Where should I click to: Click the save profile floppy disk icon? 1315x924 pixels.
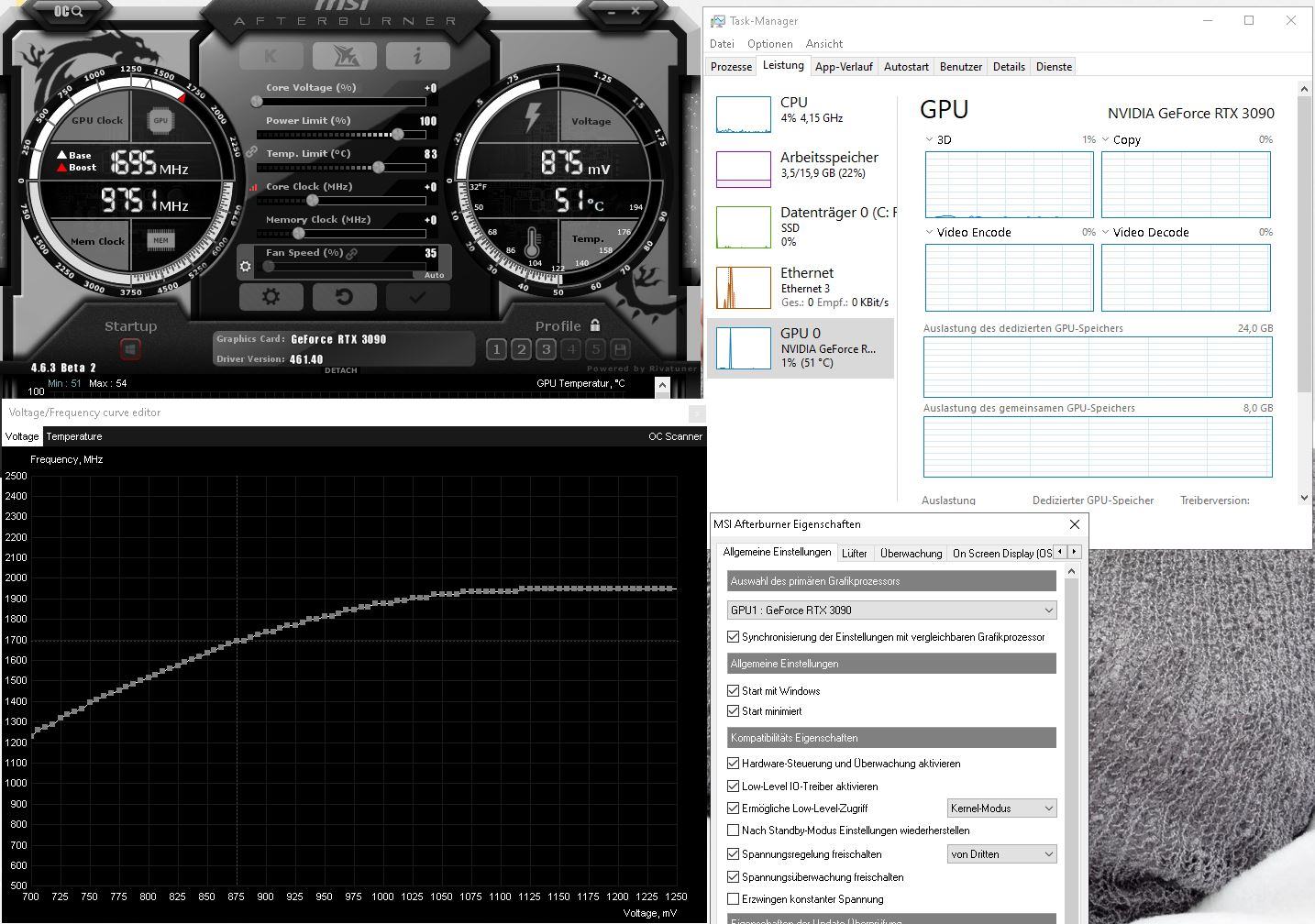click(620, 349)
